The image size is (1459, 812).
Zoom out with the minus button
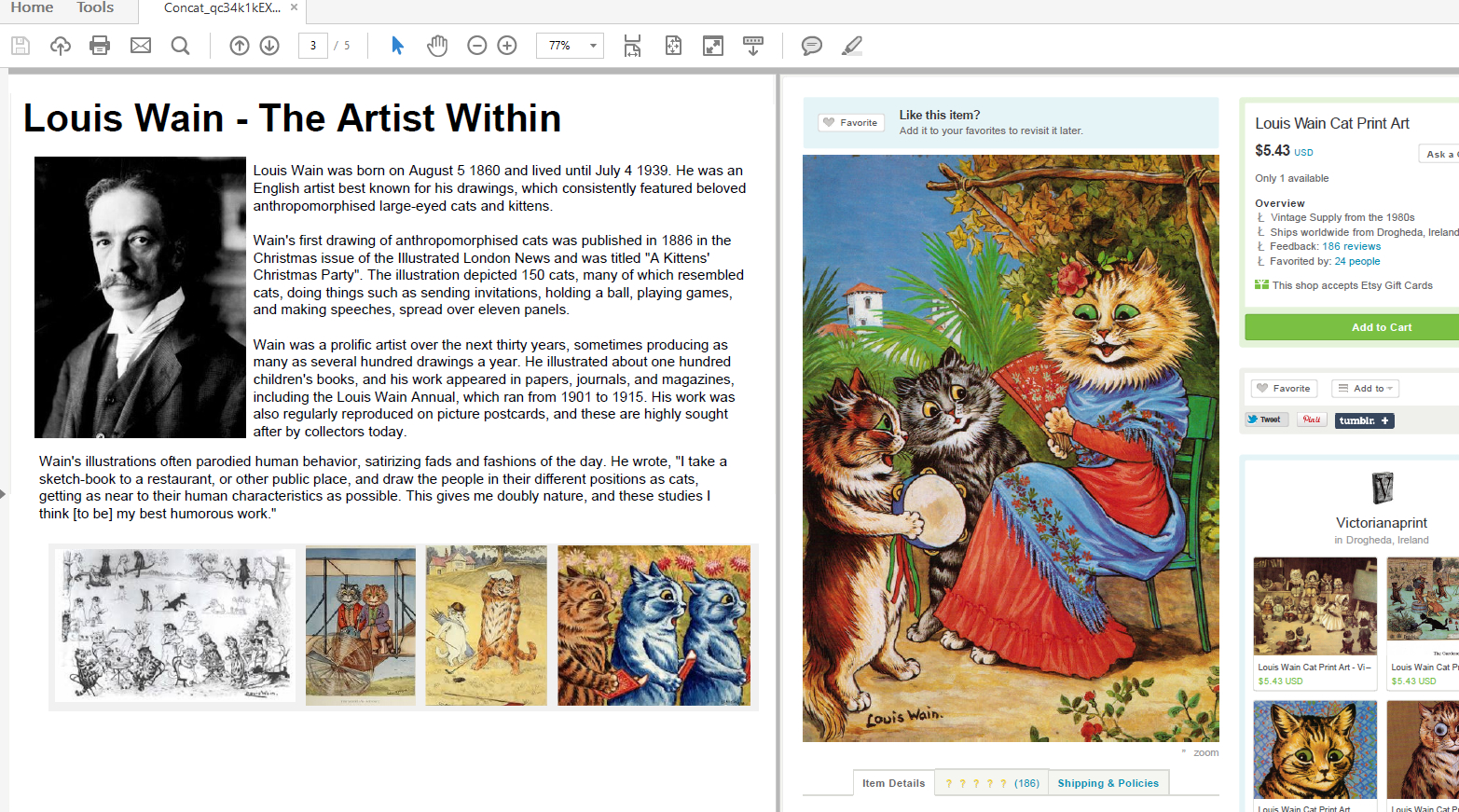click(477, 46)
